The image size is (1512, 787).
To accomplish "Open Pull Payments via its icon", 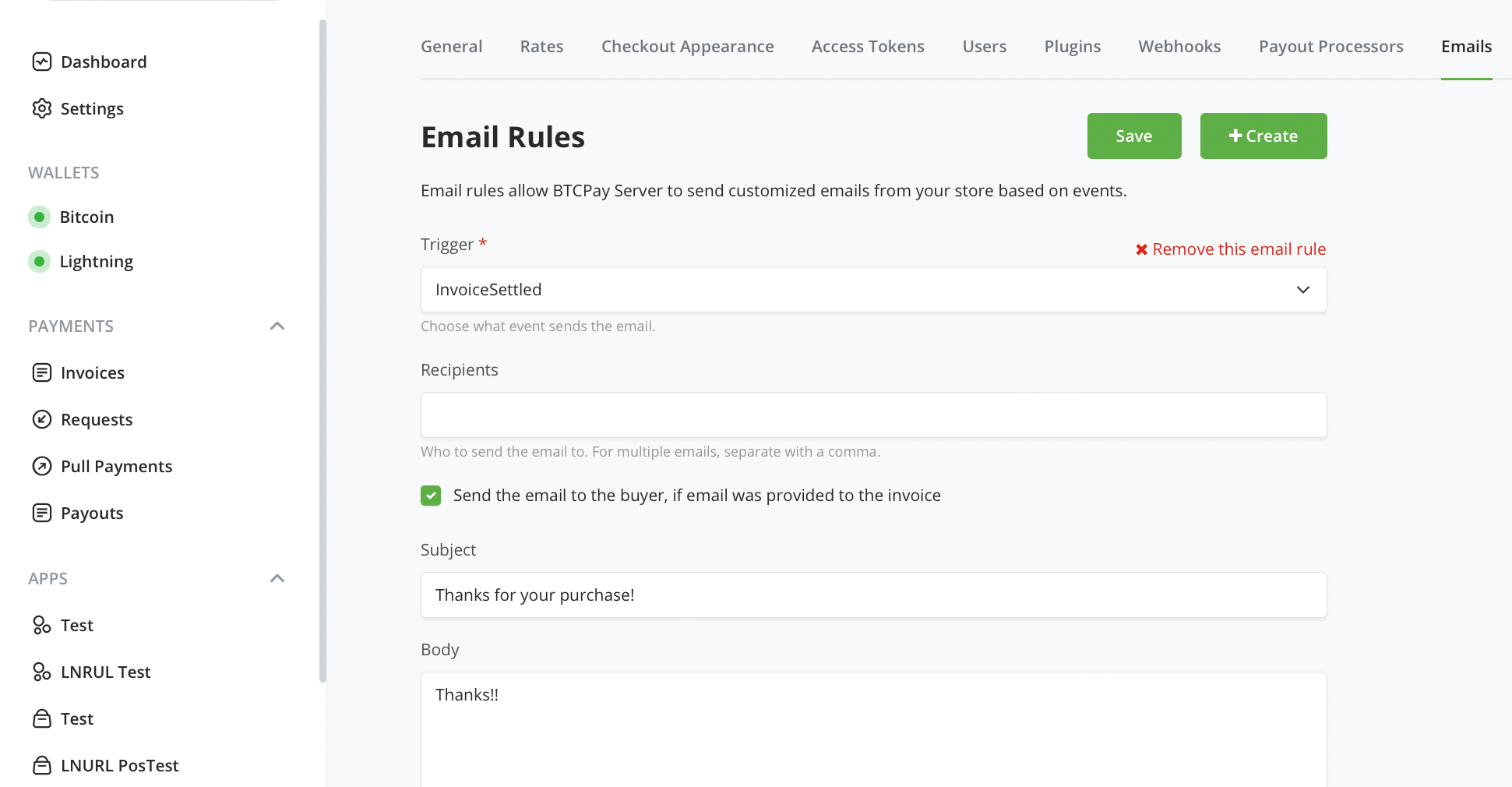I will [x=42, y=466].
